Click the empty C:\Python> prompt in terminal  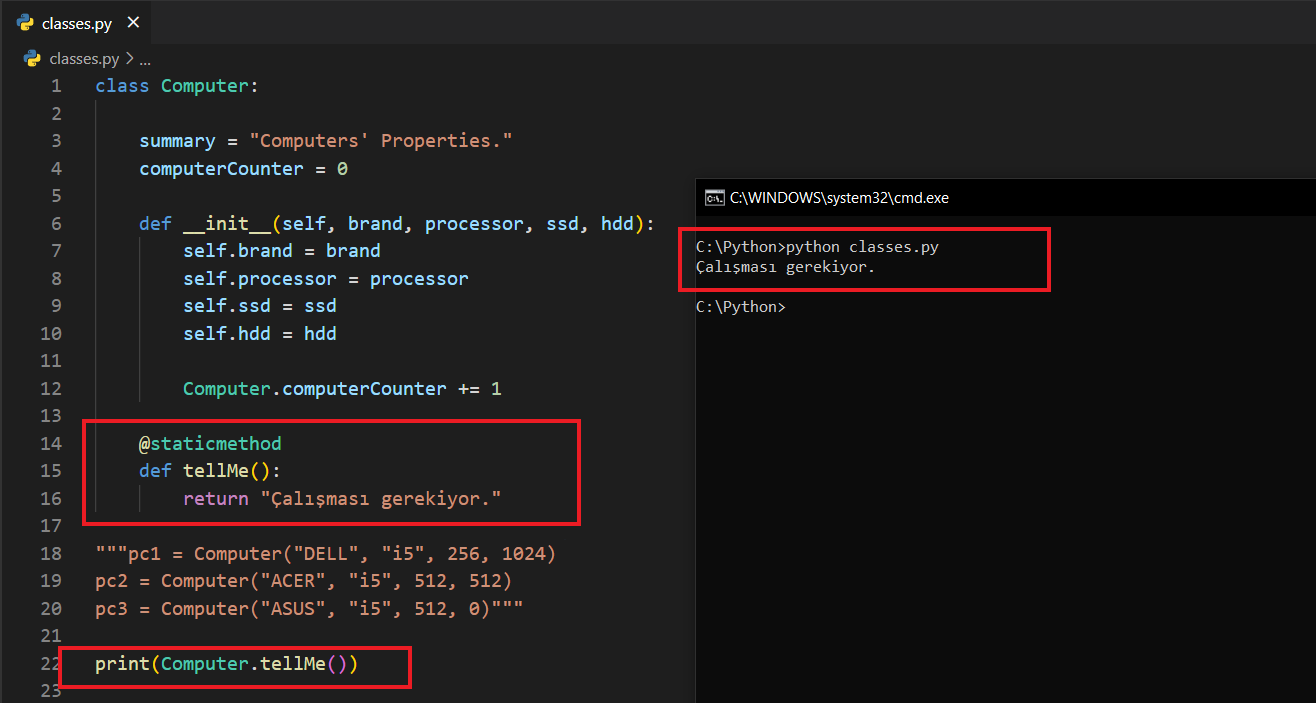click(x=740, y=307)
